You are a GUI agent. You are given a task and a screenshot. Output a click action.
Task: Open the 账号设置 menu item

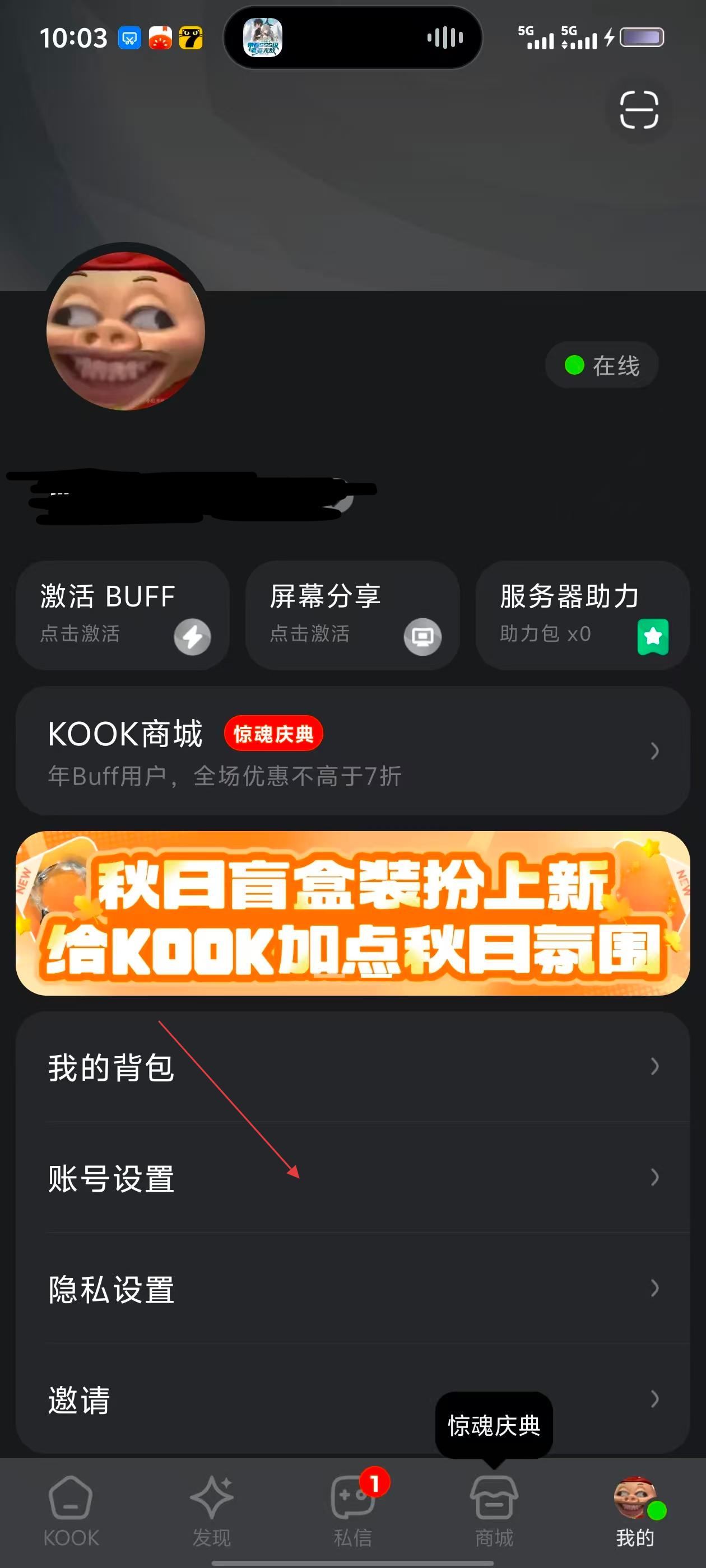click(x=352, y=1177)
